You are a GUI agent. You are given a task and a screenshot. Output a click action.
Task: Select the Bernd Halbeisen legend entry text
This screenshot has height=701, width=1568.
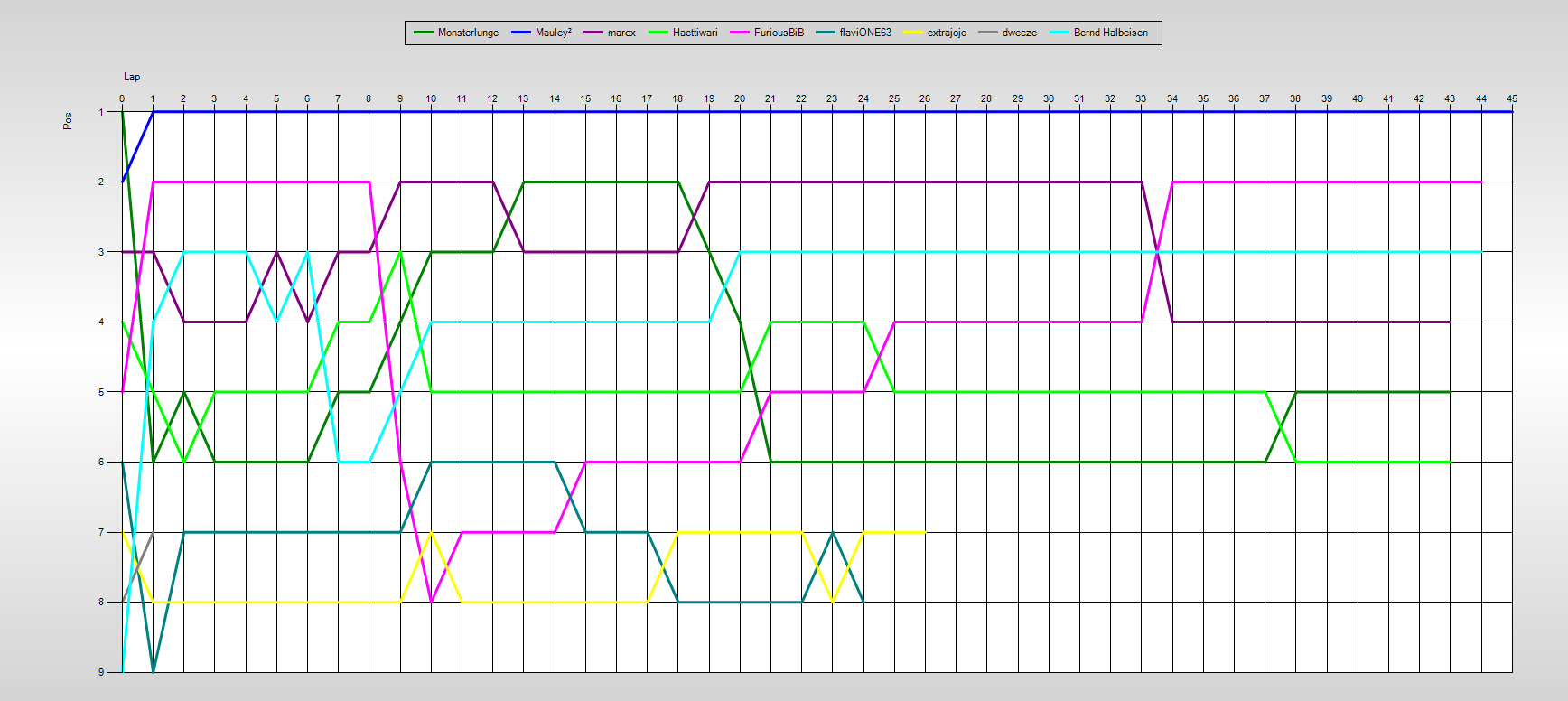tap(1110, 33)
